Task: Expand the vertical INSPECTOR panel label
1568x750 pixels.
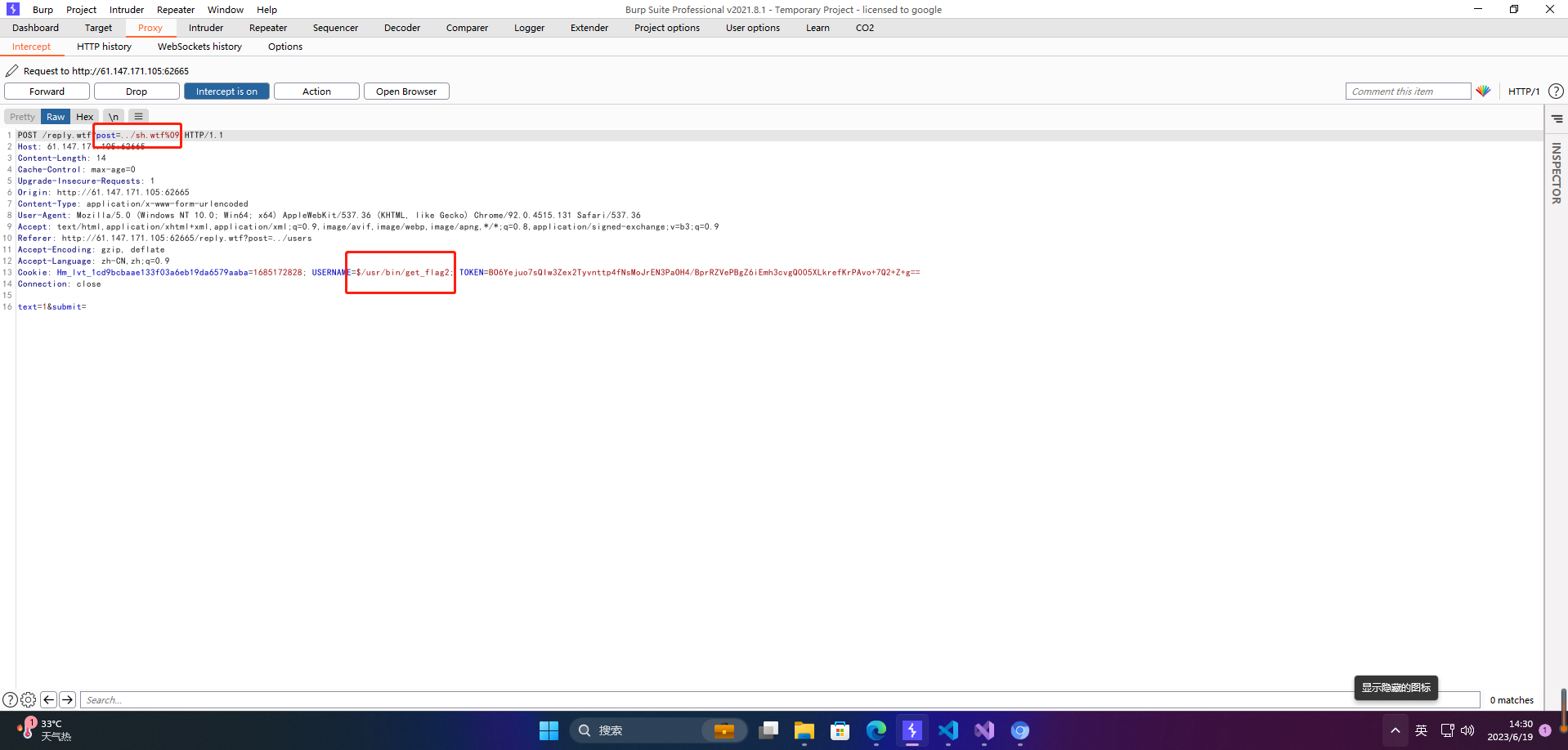Action: [x=1557, y=173]
